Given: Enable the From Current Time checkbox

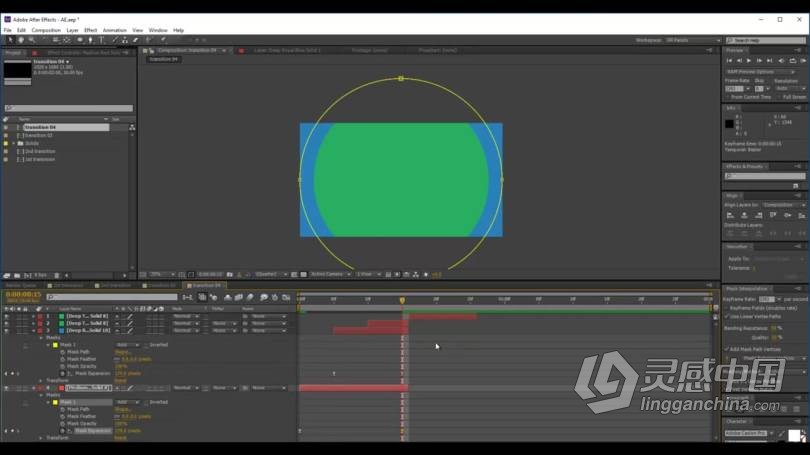Looking at the screenshot, I should point(729,97).
